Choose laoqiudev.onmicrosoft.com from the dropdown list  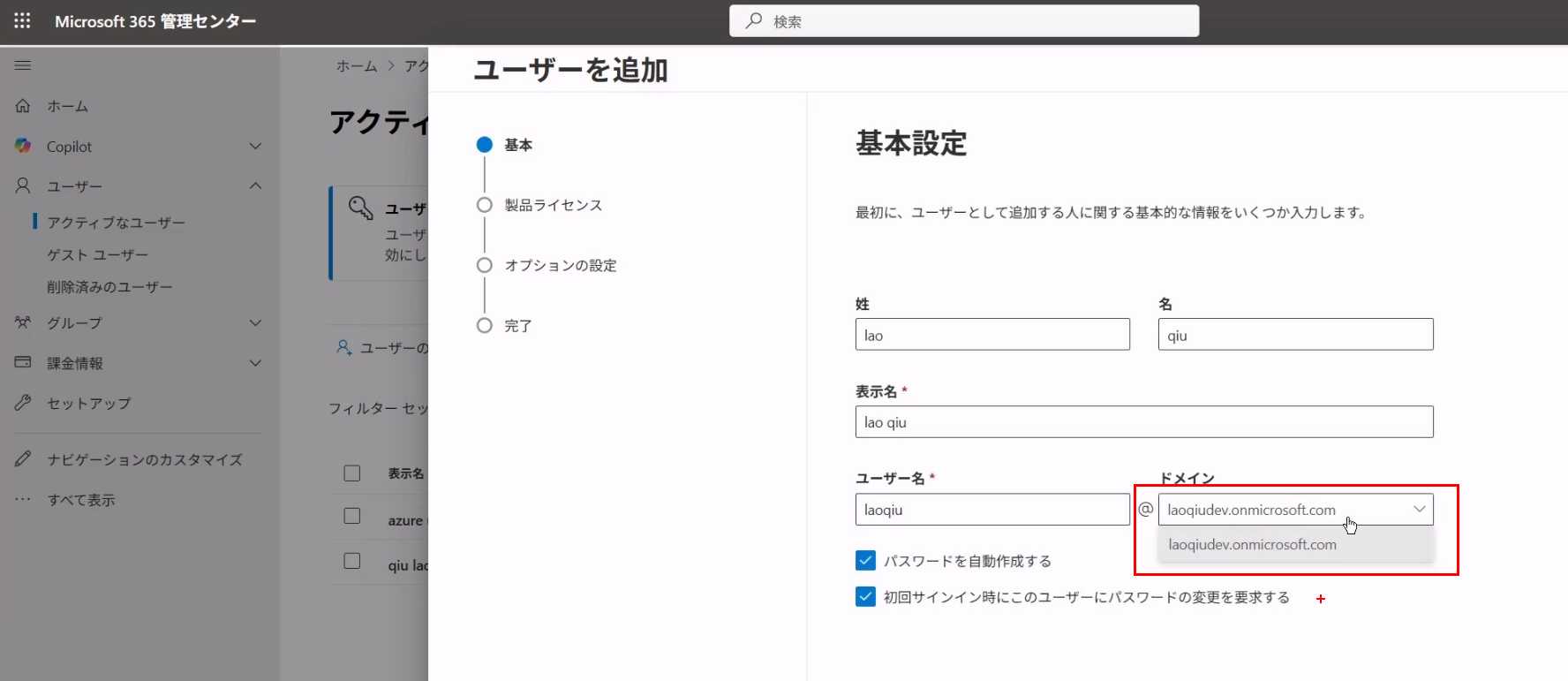[1252, 545]
